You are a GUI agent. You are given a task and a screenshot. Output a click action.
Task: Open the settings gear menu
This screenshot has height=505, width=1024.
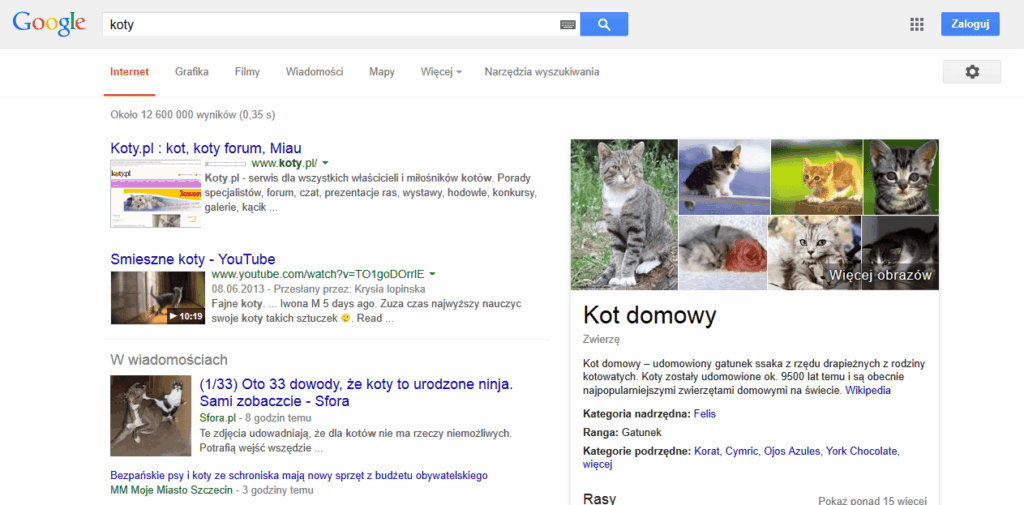[972, 72]
